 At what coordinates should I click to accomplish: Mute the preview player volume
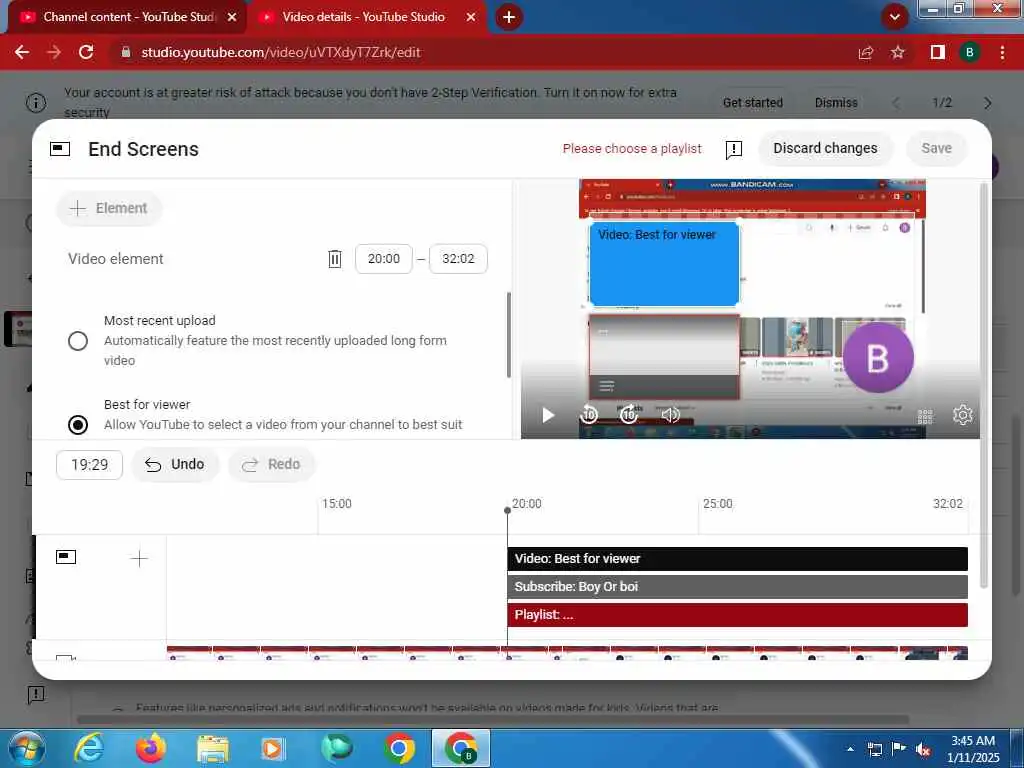pyautogui.click(x=670, y=415)
